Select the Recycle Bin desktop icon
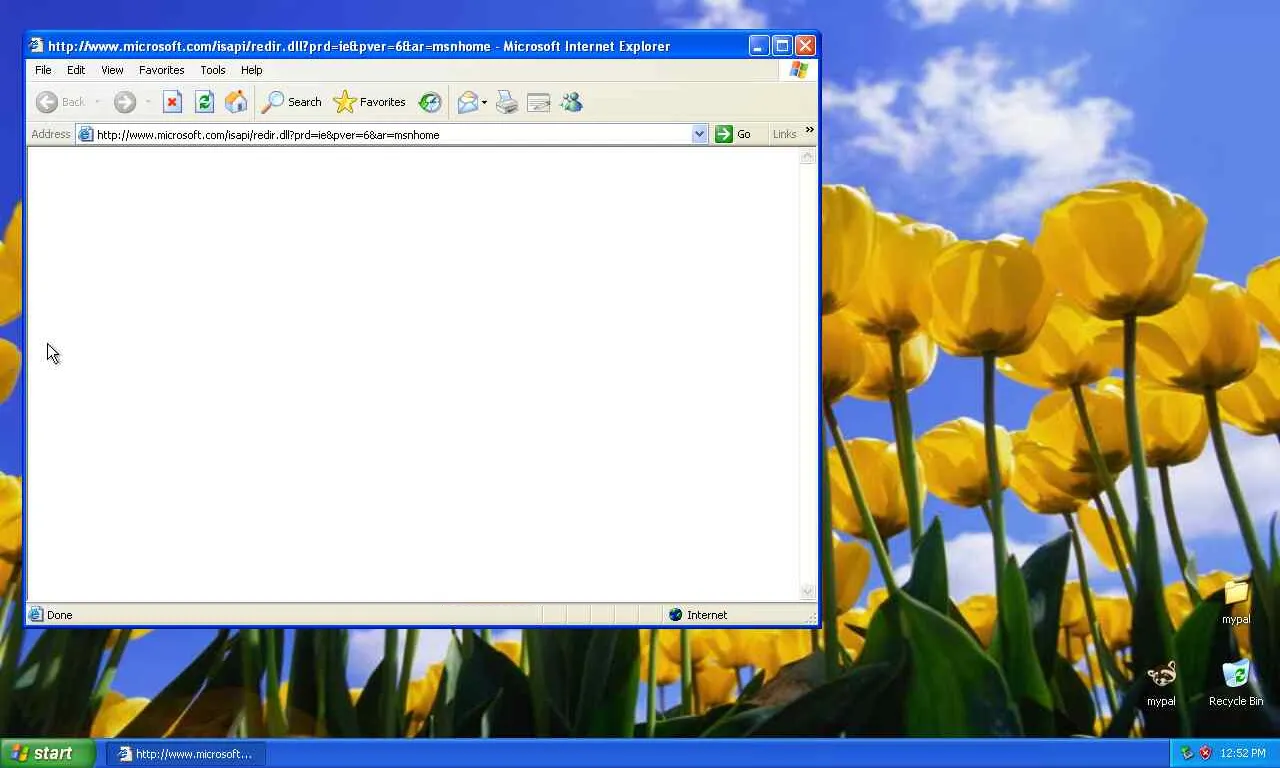This screenshot has width=1280, height=768. [x=1236, y=685]
